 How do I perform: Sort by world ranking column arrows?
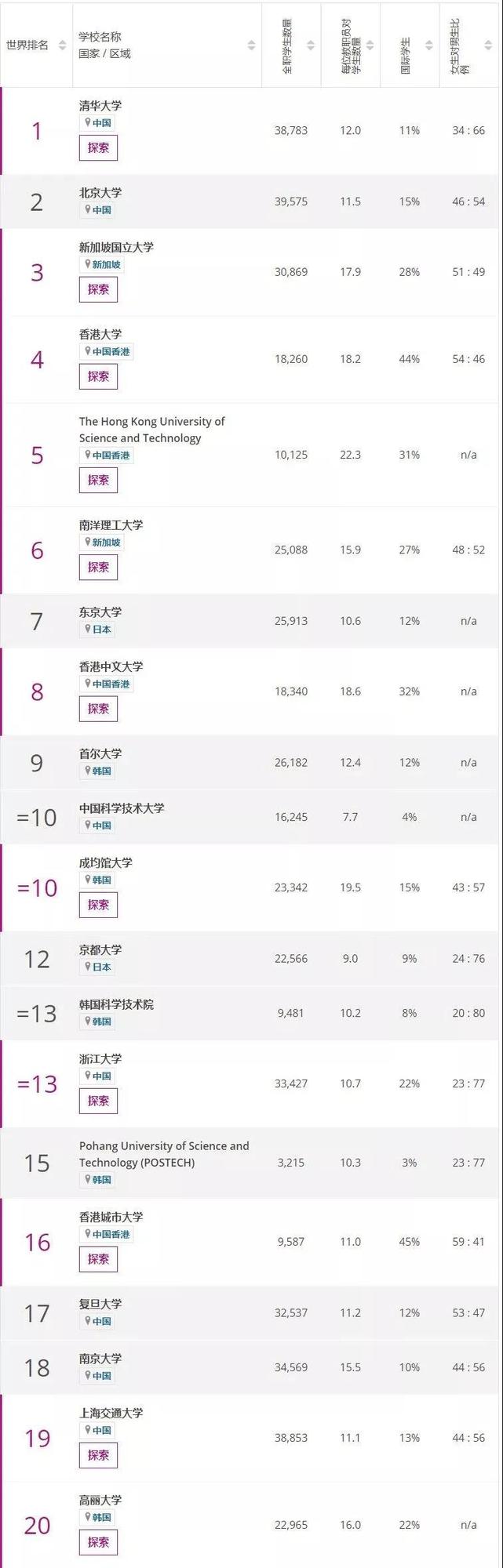pyautogui.click(x=63, y=45)
